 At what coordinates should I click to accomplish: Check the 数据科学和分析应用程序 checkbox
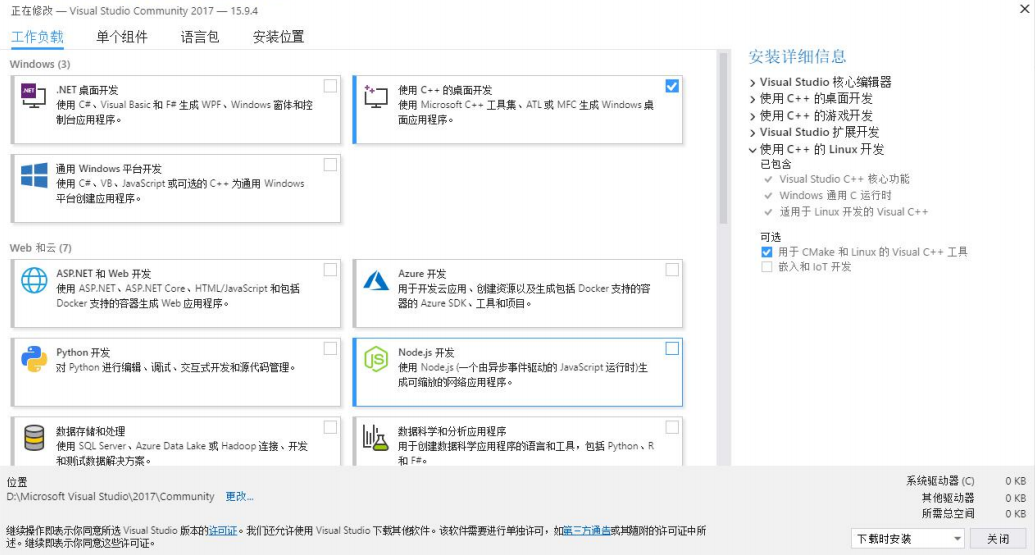672,427
